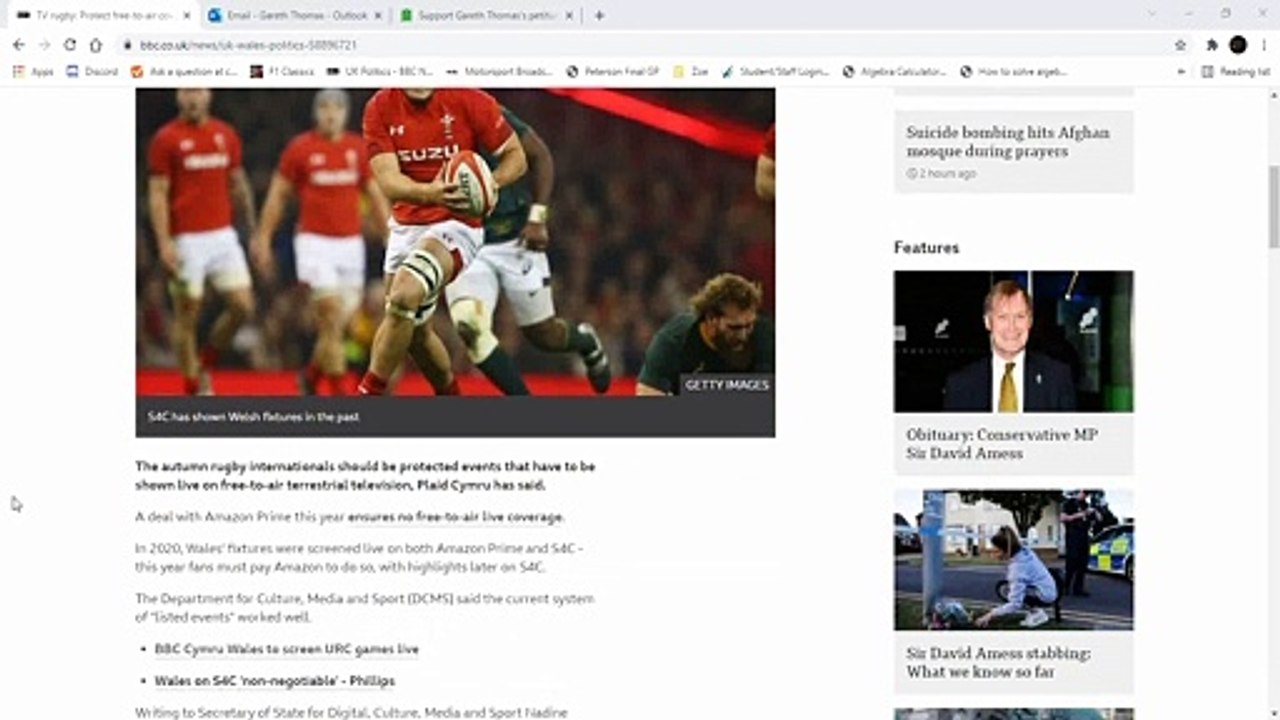Image resolution: width=1280 pixels, height=720 pixels.
Task: Open the Chrome three-dot menu
Action: pos(1265,45)
